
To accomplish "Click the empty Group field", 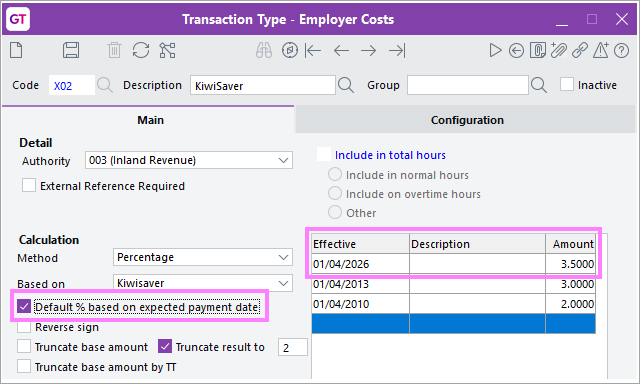I will (468, 85).
